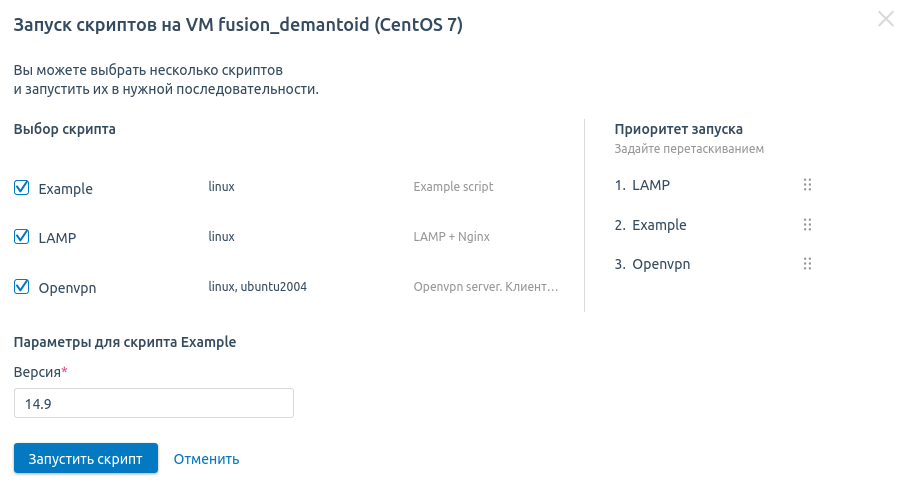
Task: Select Example item in launch priority list
Action: click(x=658, y=225)
